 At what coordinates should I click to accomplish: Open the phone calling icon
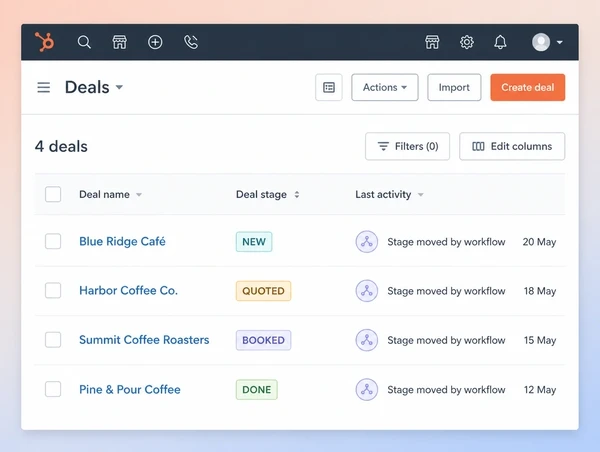point(191,42)
